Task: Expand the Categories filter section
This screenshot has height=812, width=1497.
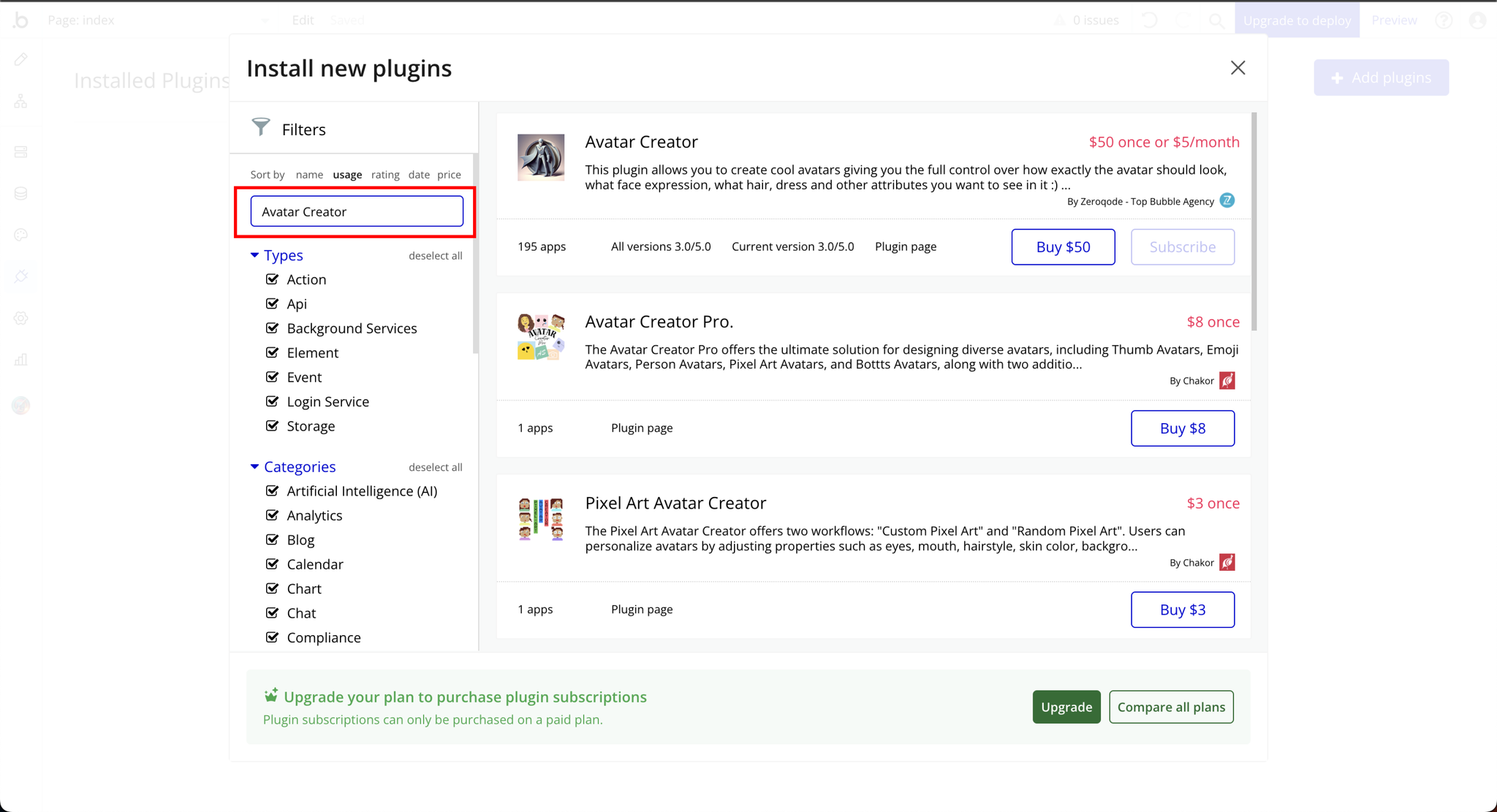Action: point(255,466)
